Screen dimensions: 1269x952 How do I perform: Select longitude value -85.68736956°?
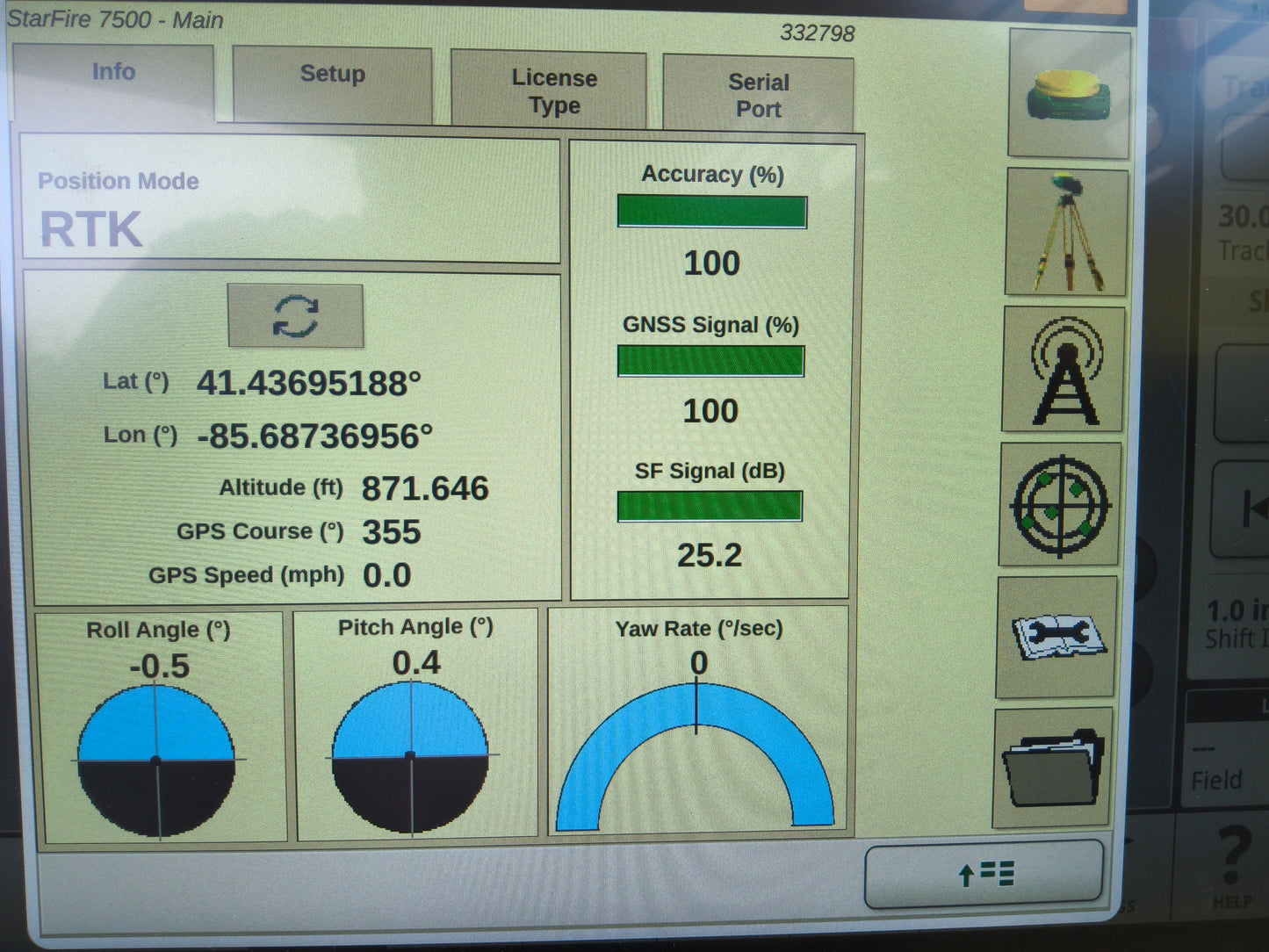[314, 436]
